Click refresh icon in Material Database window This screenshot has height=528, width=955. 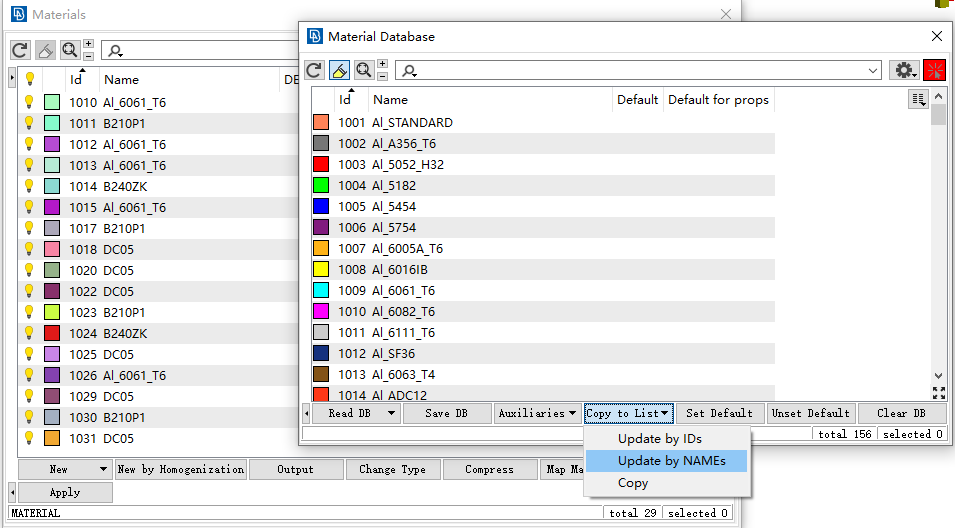(x=314, y=71)
